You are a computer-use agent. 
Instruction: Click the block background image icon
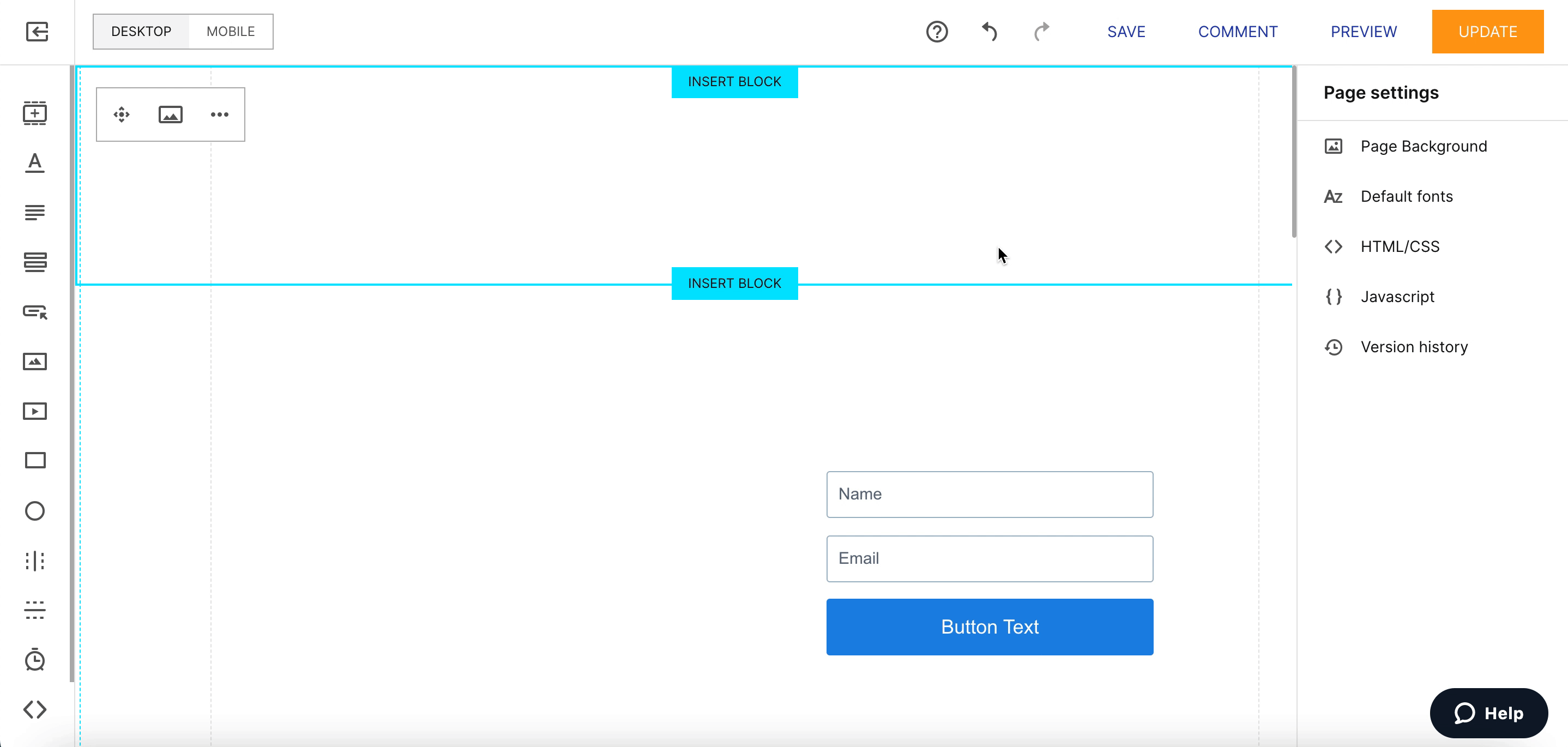(171, 115)
